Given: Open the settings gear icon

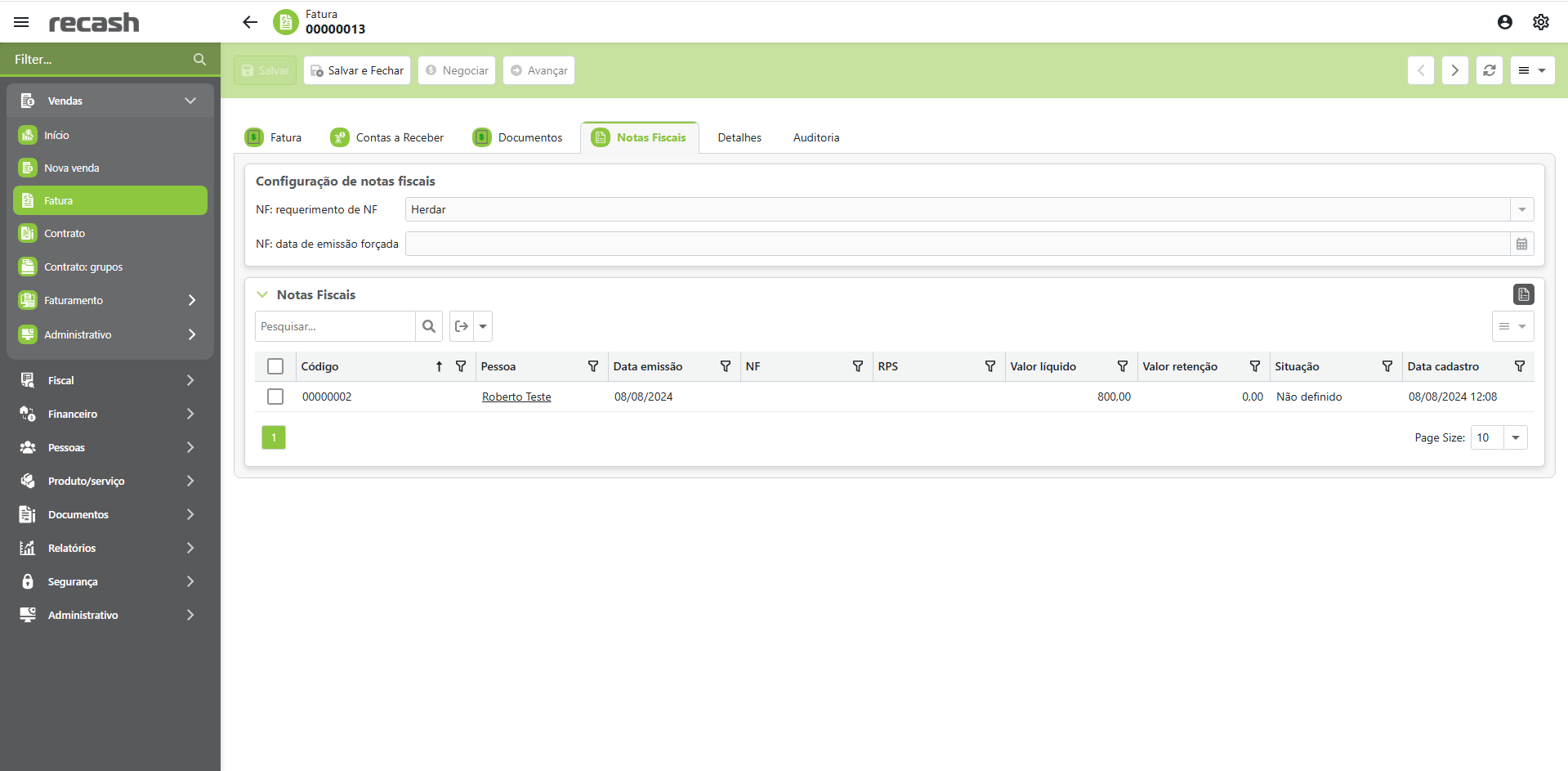Looking at the screenshot, I should (1540, 22).
